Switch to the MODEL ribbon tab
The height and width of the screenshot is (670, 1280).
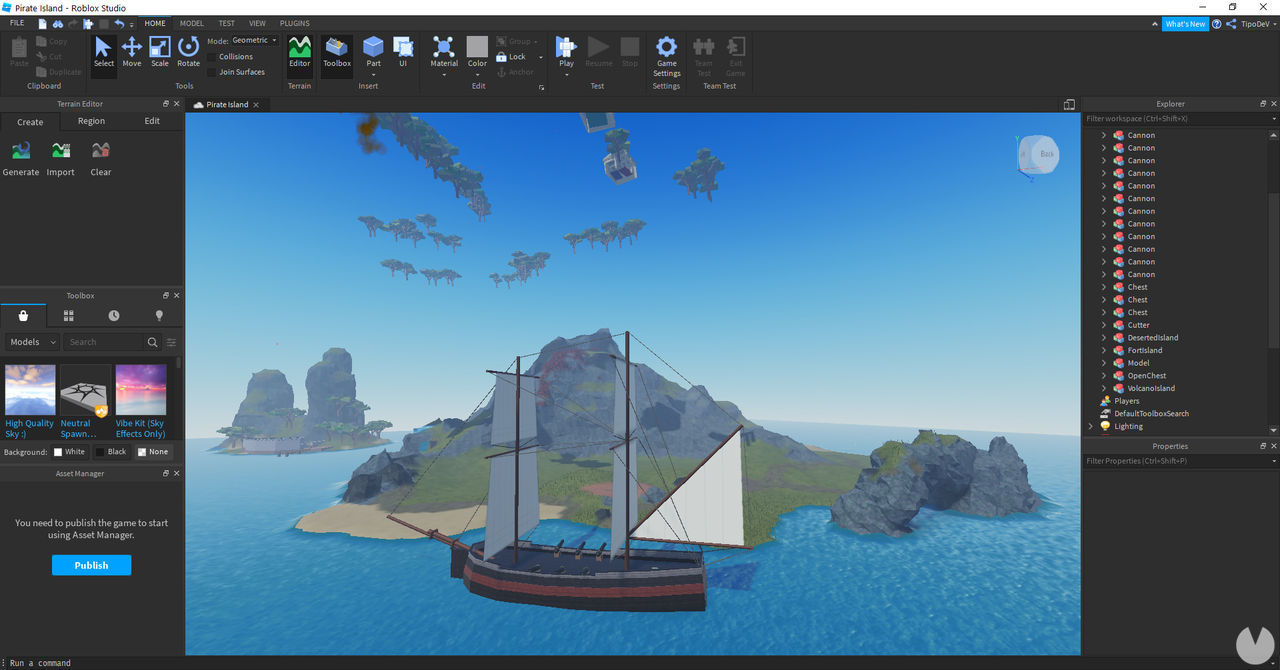[191, 23]
